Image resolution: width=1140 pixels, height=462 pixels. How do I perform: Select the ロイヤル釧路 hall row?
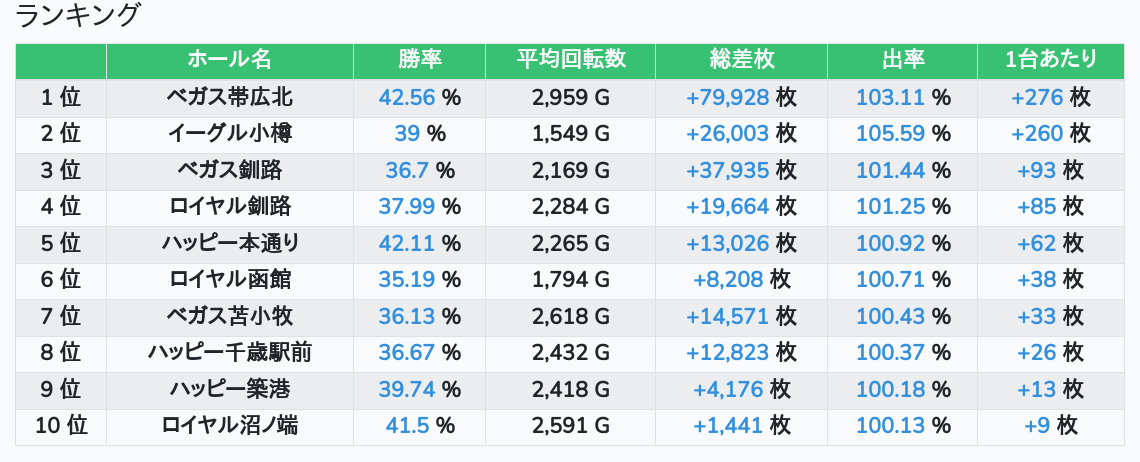(x=230, y=207)
